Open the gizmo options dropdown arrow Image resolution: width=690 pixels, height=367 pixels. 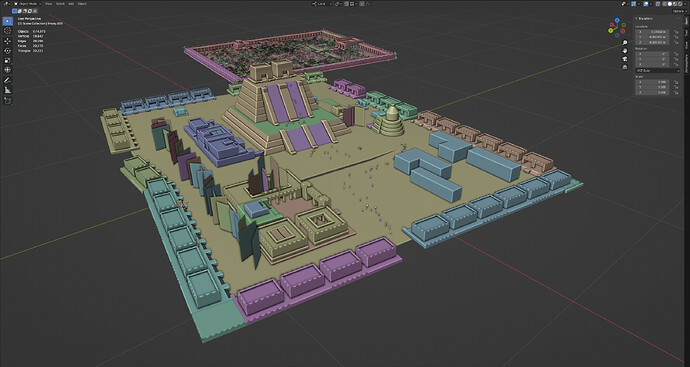pos(639,4)
